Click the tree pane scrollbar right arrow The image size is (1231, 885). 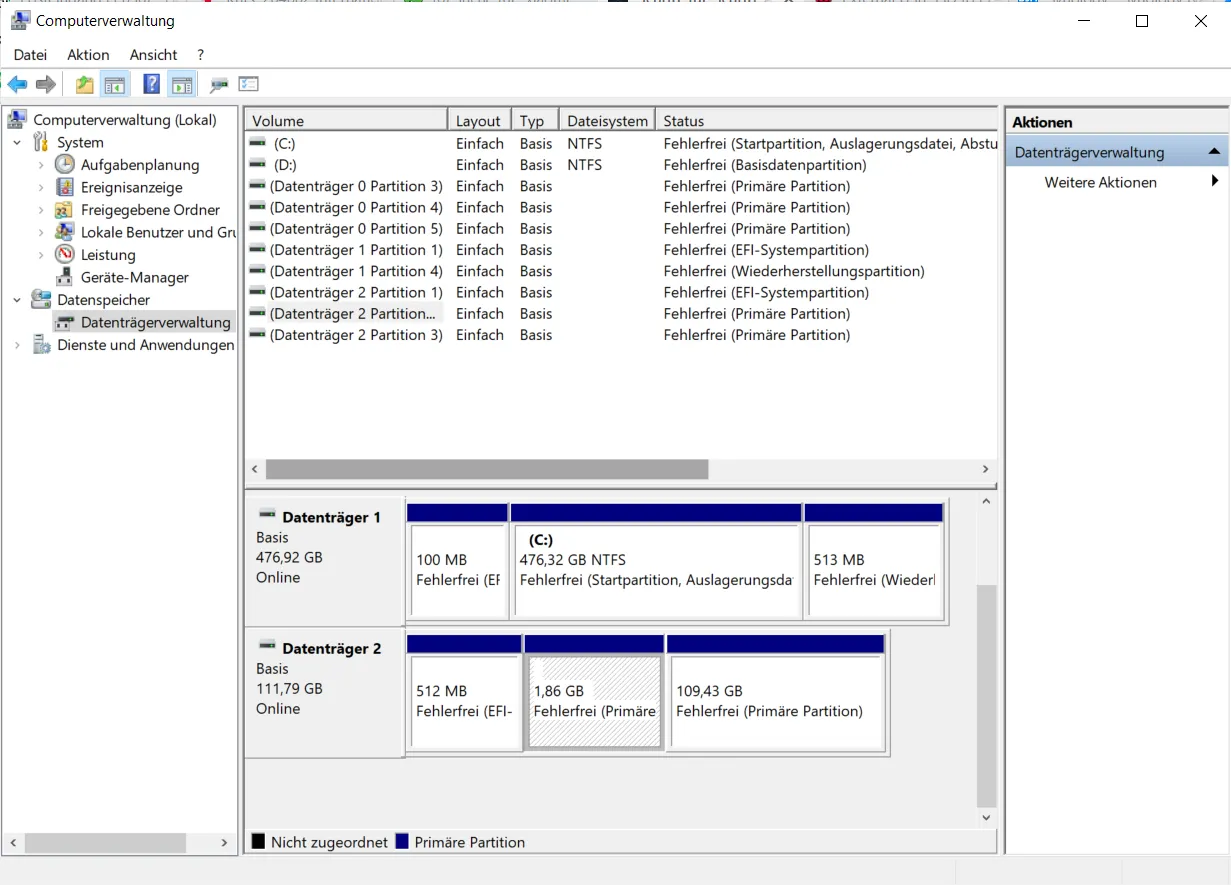coord(224,843)
